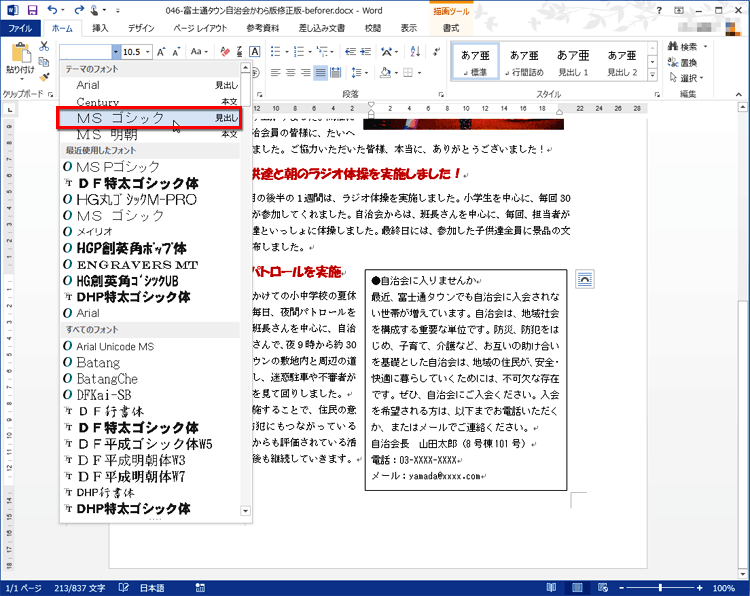The height and width of the screenshot is (596, 750).
Task: Choose MS 明朝 body theme font
Action: 149,135
